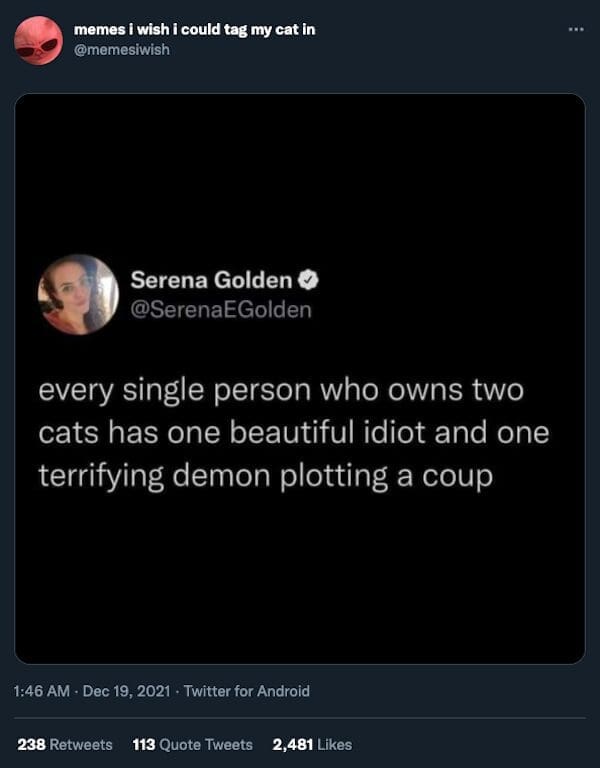Viewport: 600px width, 768px height.
Task: Open the Twitter for Android source link
Action: point(246,691)
